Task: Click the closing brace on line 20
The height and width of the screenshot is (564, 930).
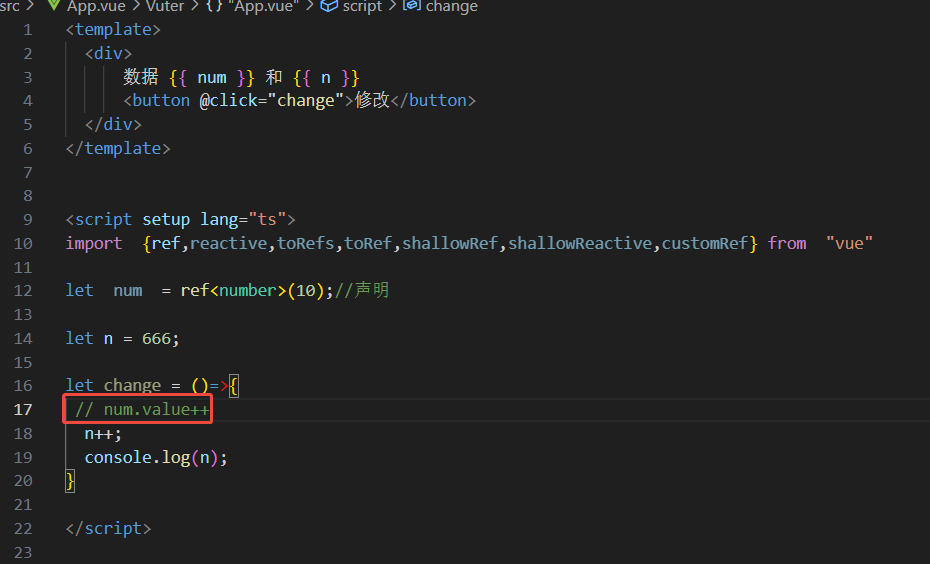Action: click(x=70, y=481)
